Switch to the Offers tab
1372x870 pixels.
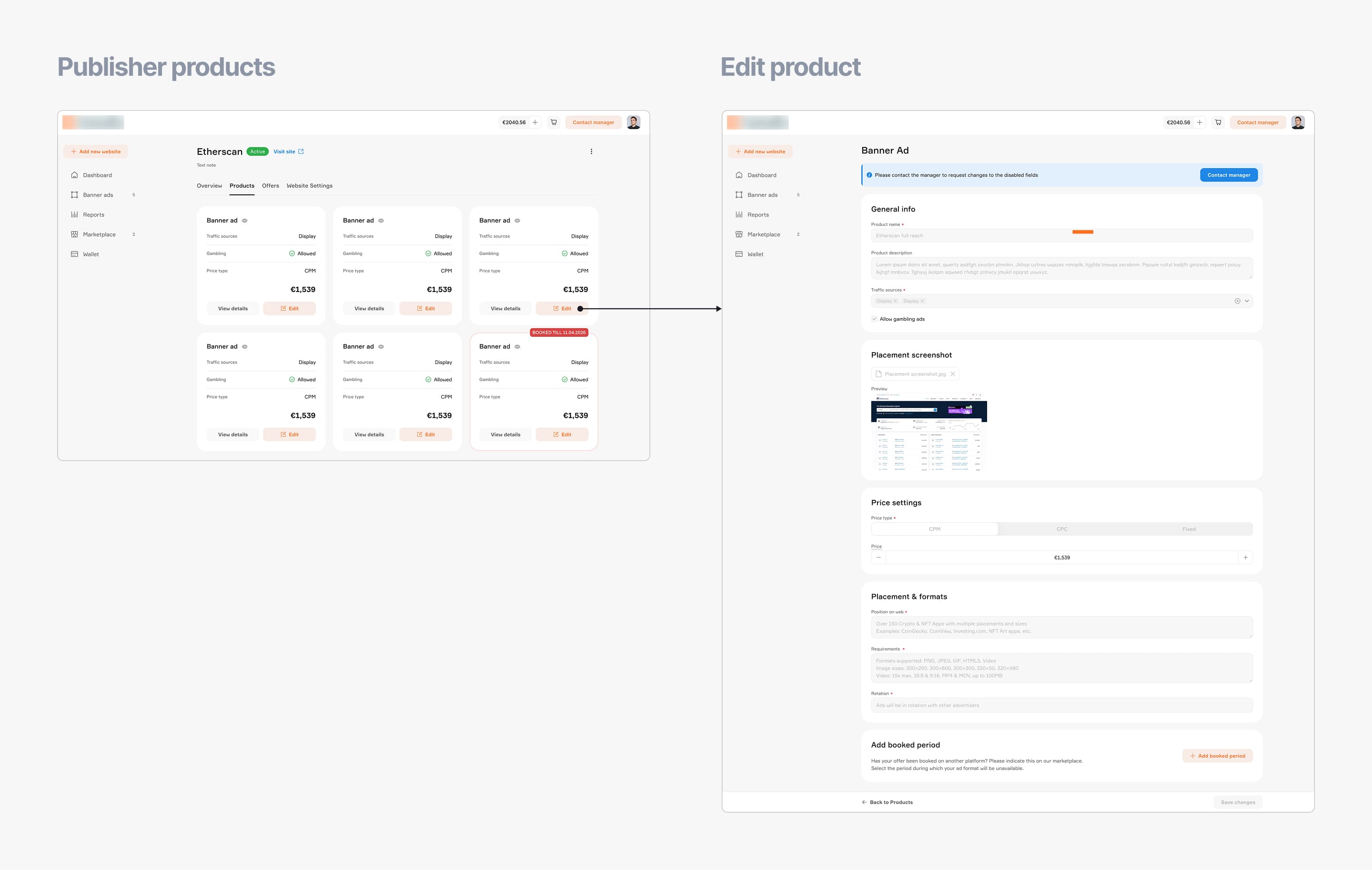click(270, 186)
